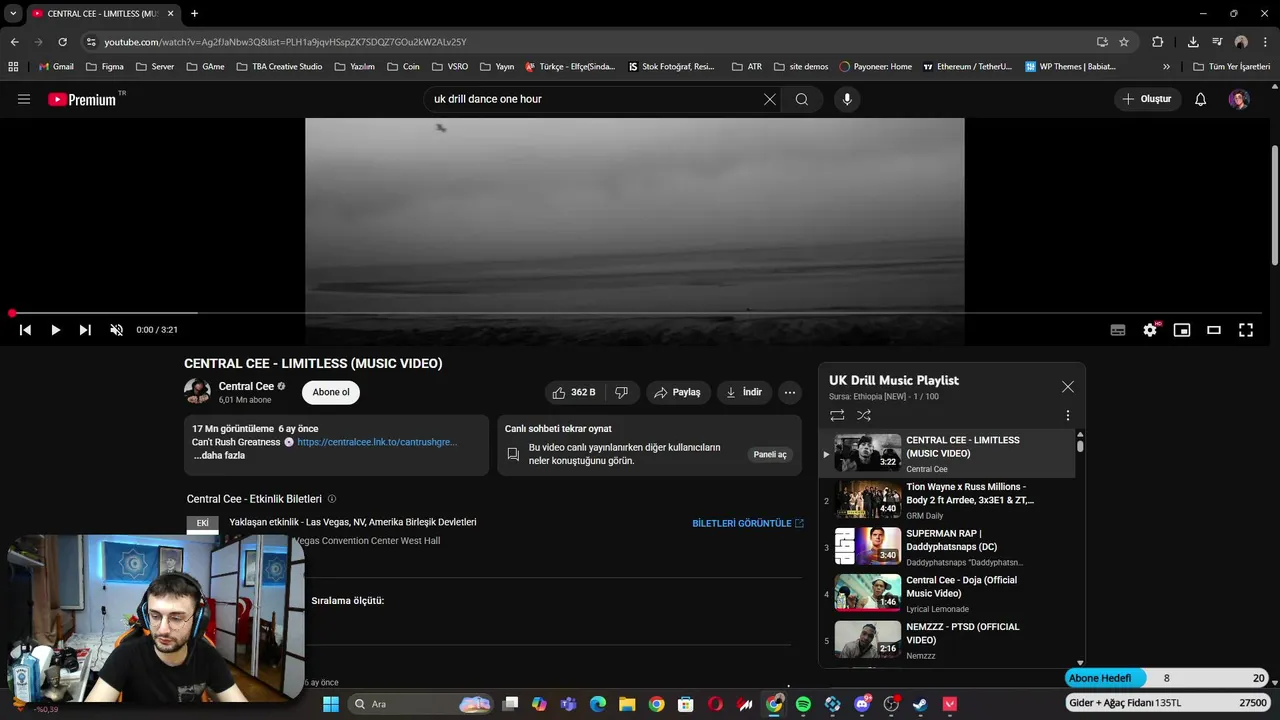This screenshot has width=1280, height=720.
Task: Clear the search box text
Action: click(x=769, y=99)
